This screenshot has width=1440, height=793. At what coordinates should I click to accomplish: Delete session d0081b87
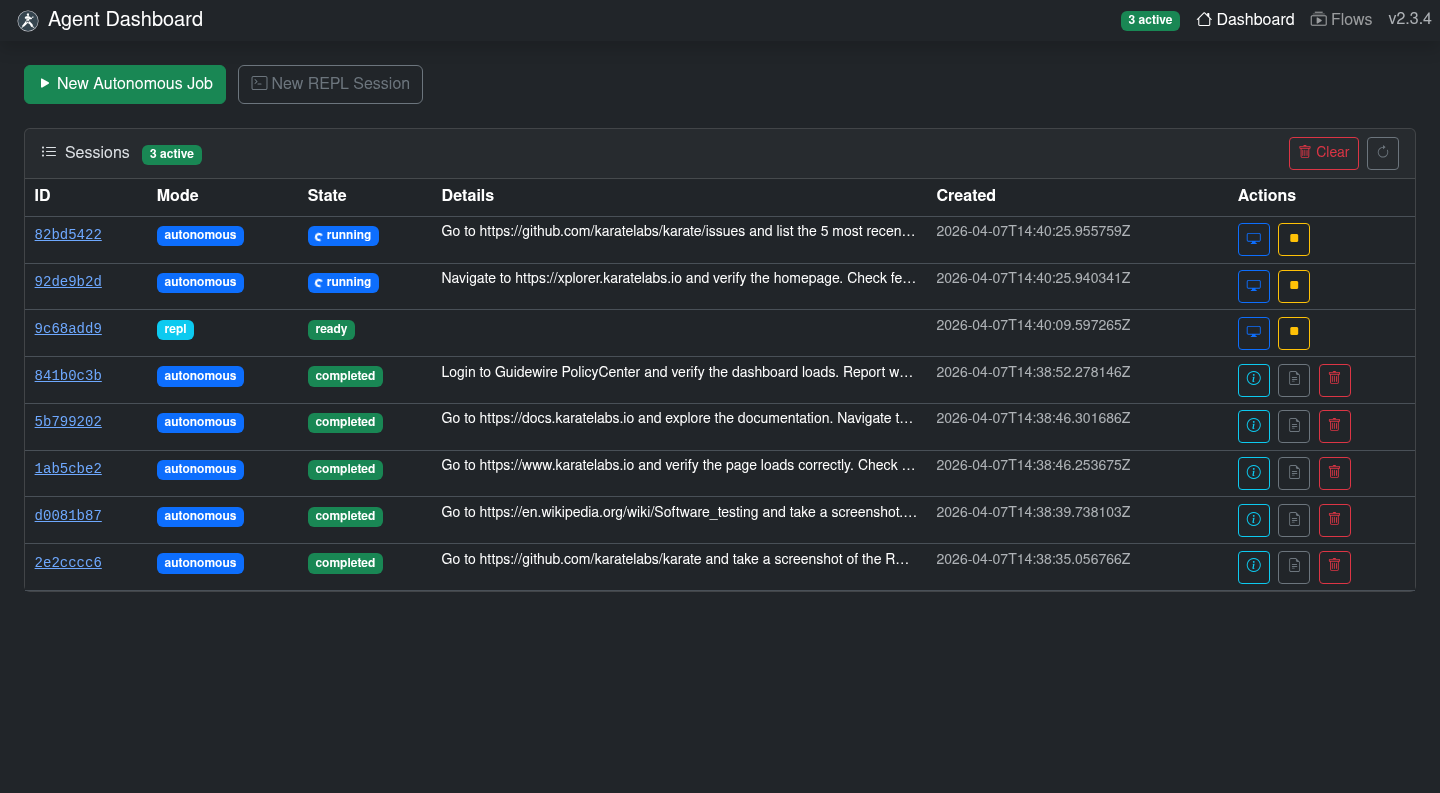pos(1334,520)
